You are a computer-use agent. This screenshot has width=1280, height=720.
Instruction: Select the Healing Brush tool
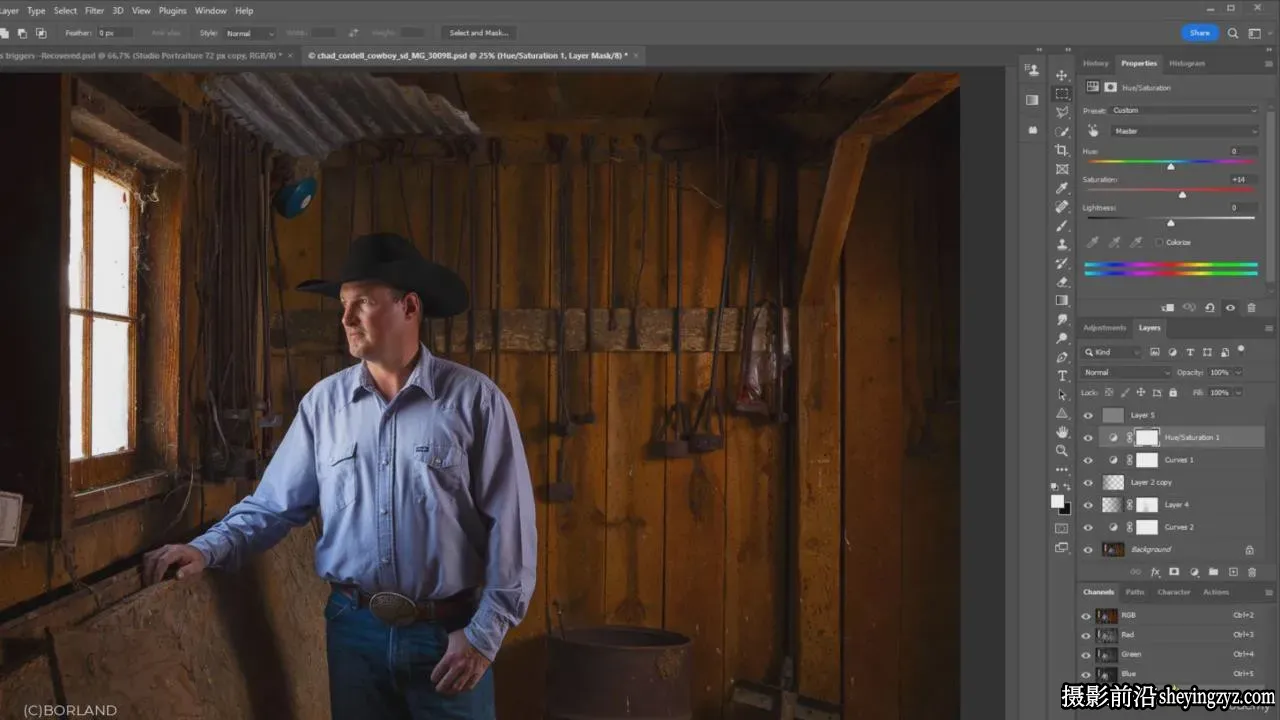coord(1062,207)
